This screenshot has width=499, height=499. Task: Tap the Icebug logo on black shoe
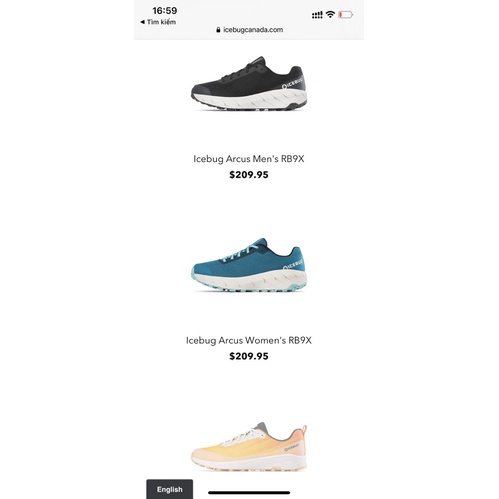(x=293, y=84)
